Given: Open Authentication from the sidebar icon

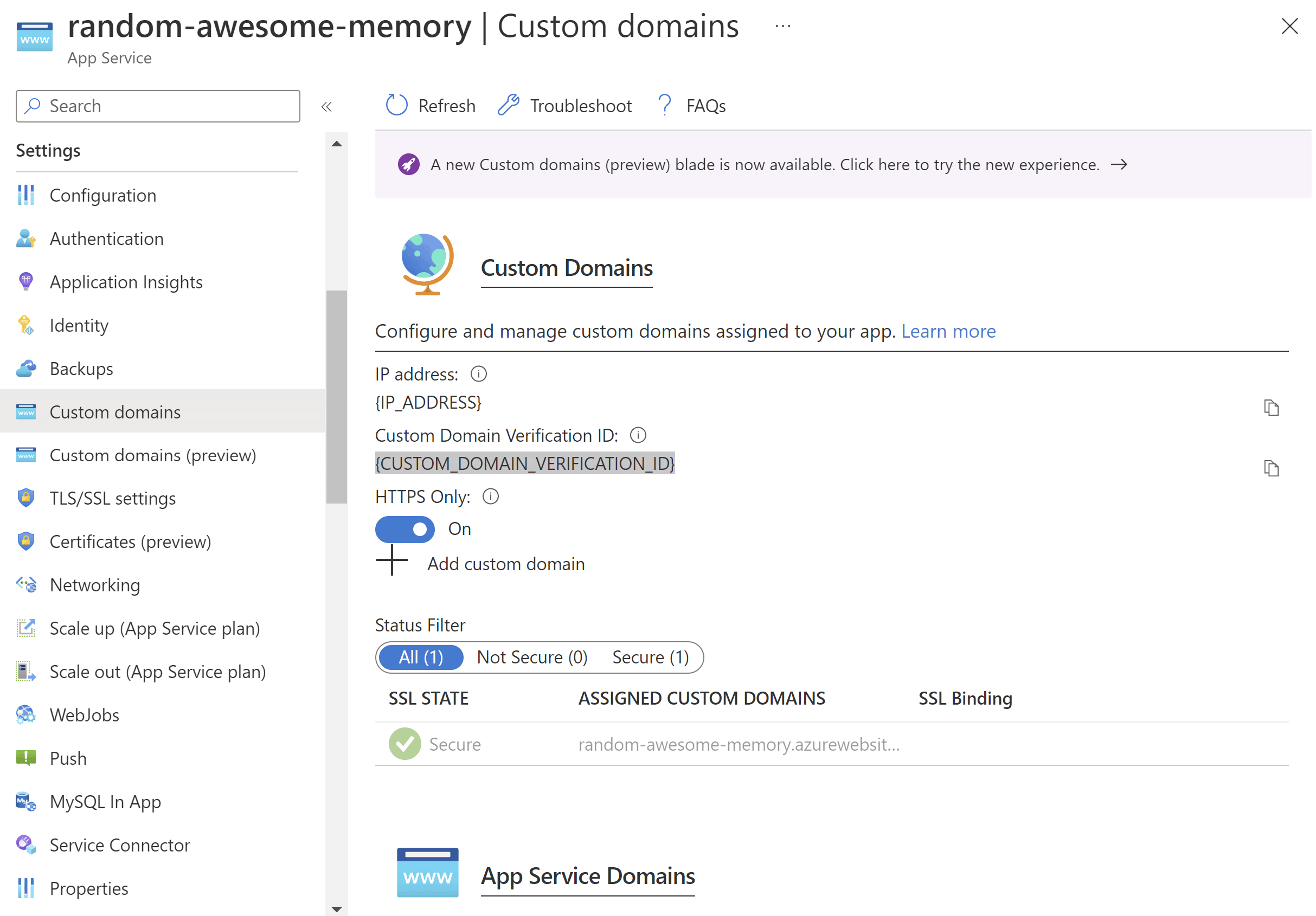Looking at the screenshot, I should pyautogui.click(x=25, y=238).
